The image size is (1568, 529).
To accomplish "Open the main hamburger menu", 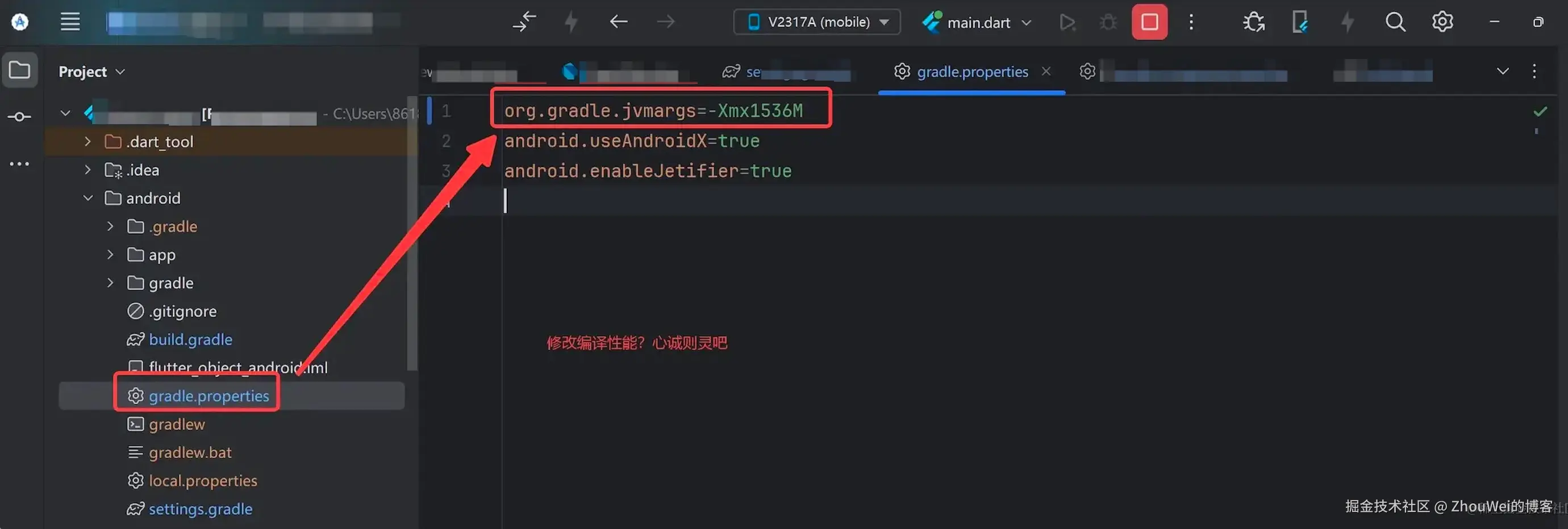I will click(70, 22).
